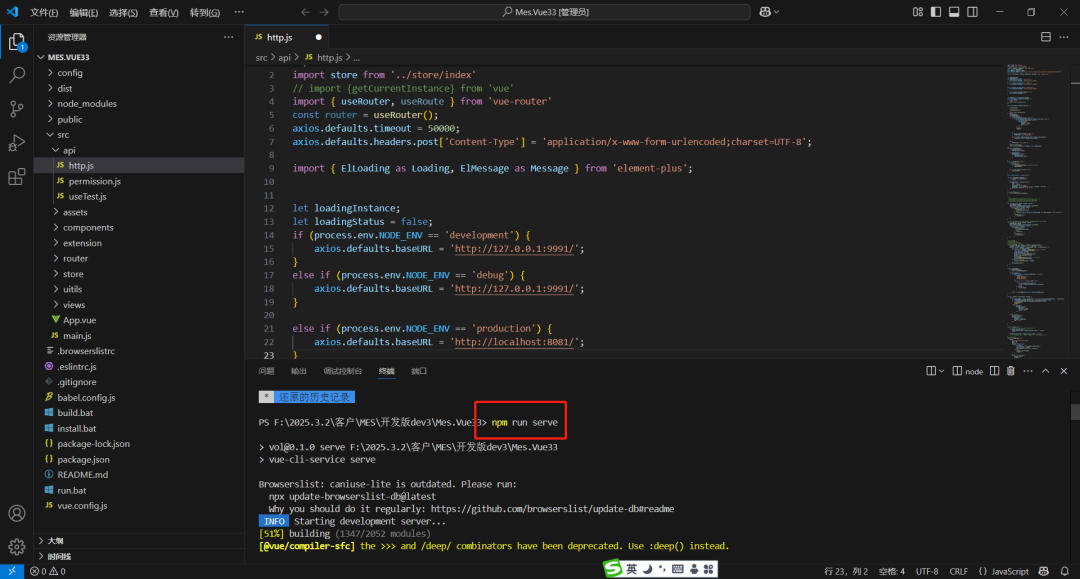Image resolution: width=1080 pixels, height=579 pixels.
Task: Click the github browserslist update-db link
Action: click(552, 509)
